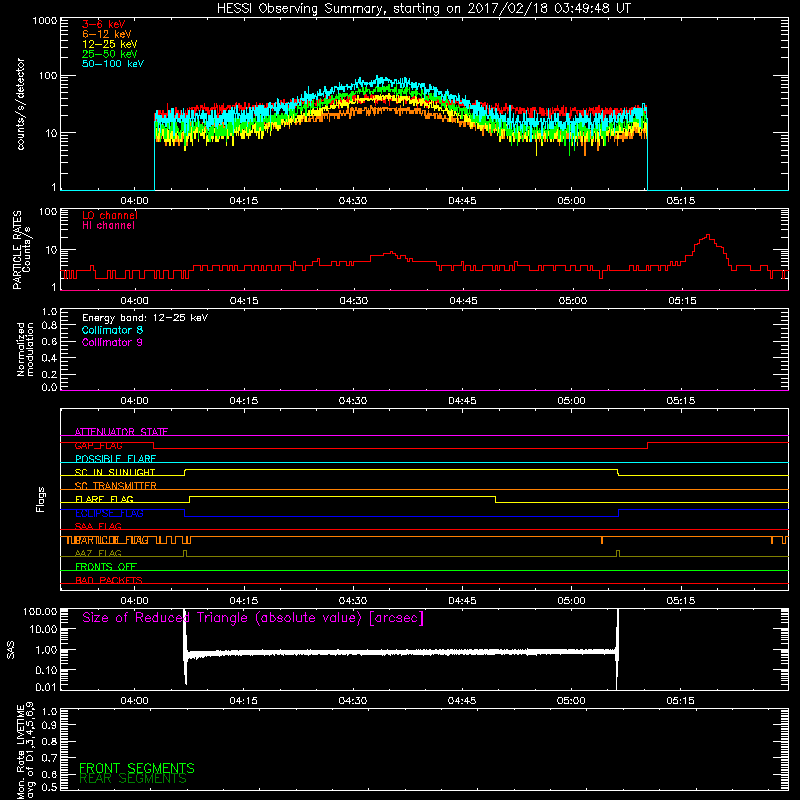Click the GAP_FLAG label
Image resolution: width=800 pixels, height=800 pixels.
click(98, 446)
